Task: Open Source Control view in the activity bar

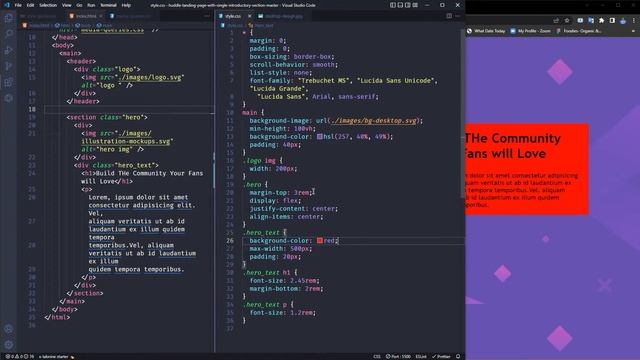Action: 9,66
